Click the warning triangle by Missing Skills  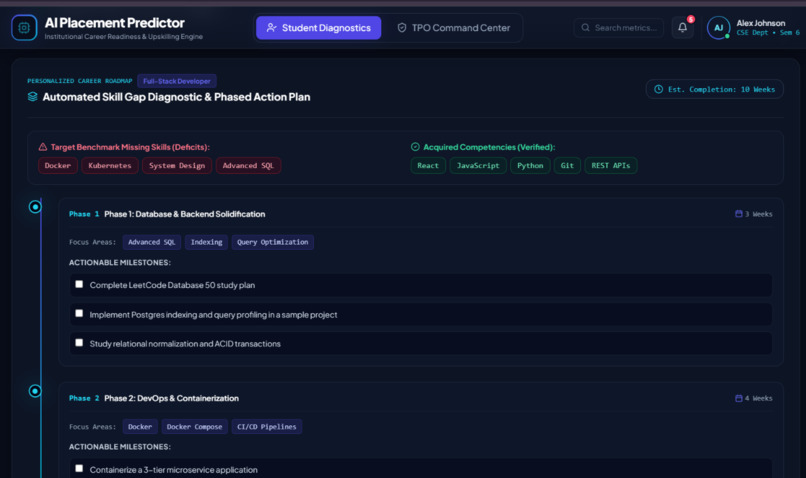43,147
